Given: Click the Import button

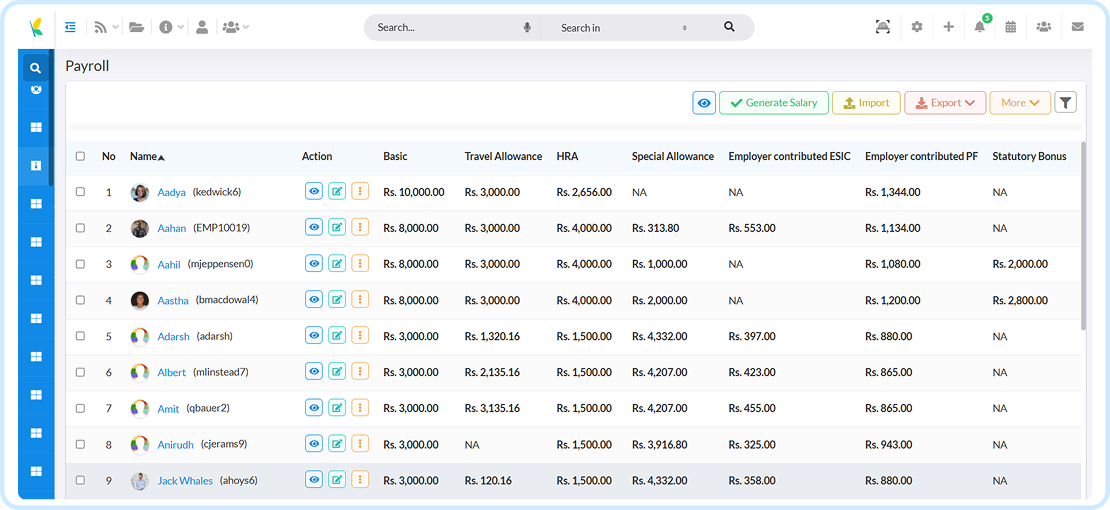Looking at the screenshot, I should pos(866,103).
